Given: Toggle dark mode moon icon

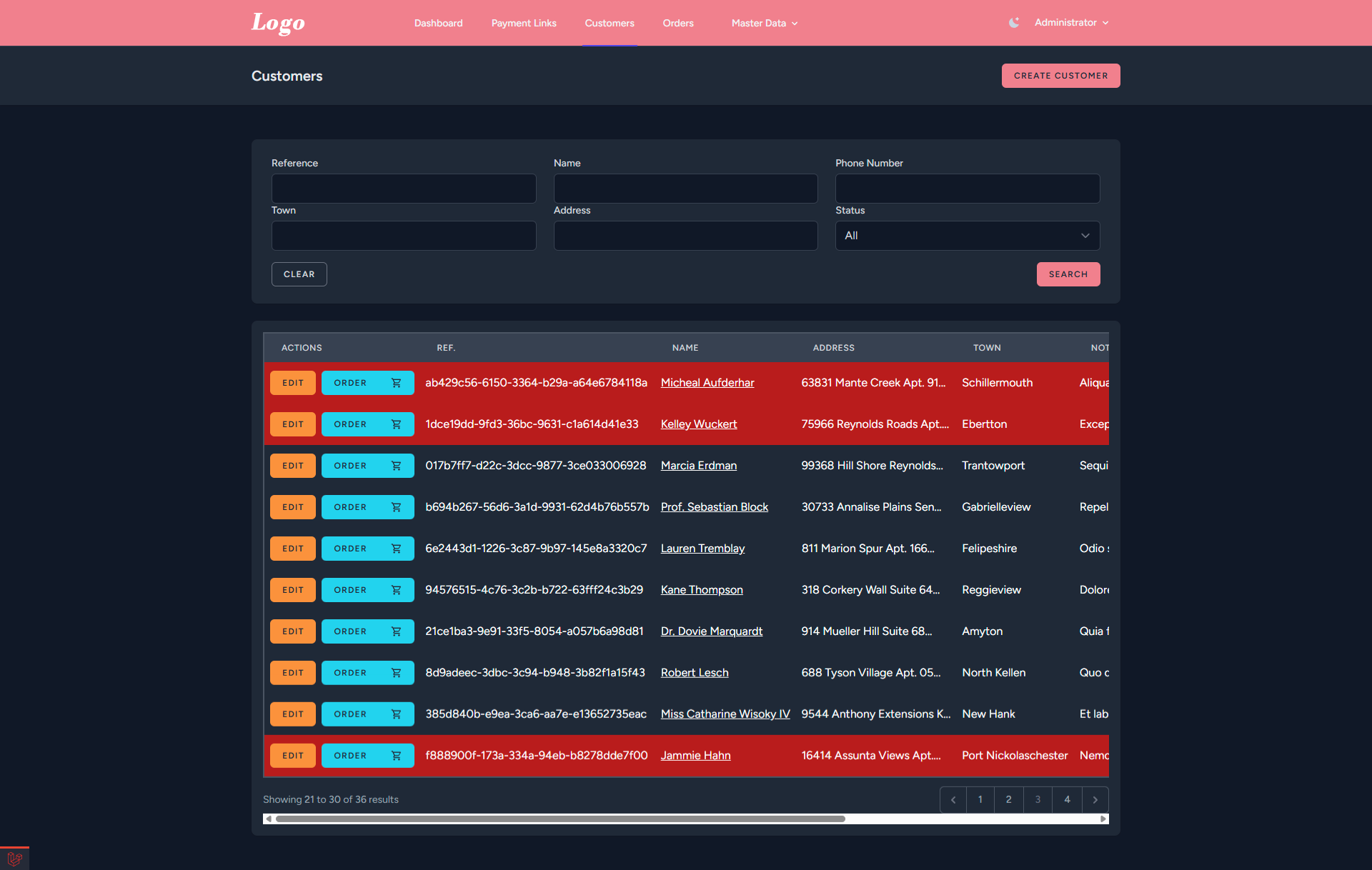Looking at the screenshot, I should [1014, 23].
